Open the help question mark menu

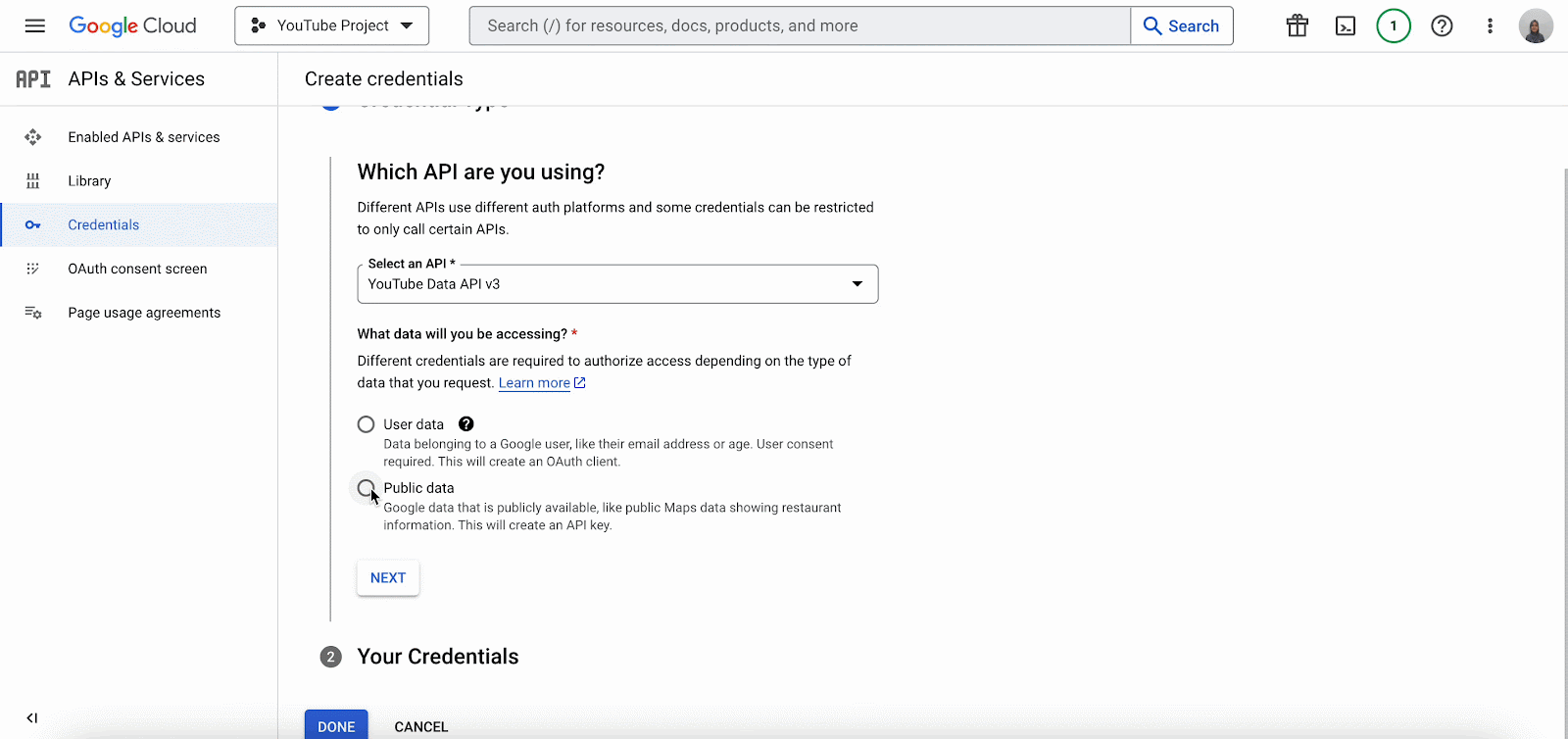pyautogui.click(x=1442, y=25)
